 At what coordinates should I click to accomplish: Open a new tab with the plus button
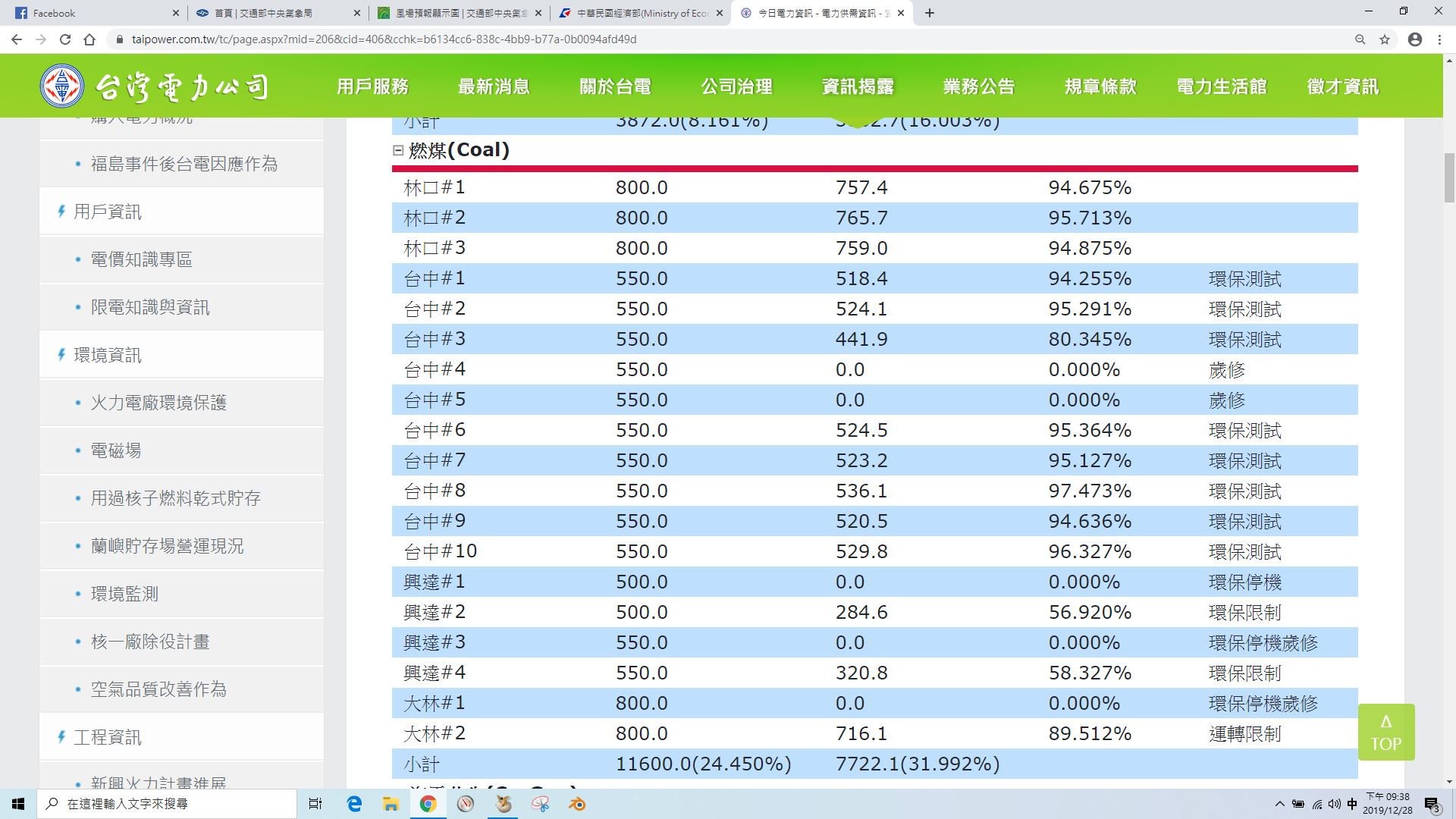[930, 13]
